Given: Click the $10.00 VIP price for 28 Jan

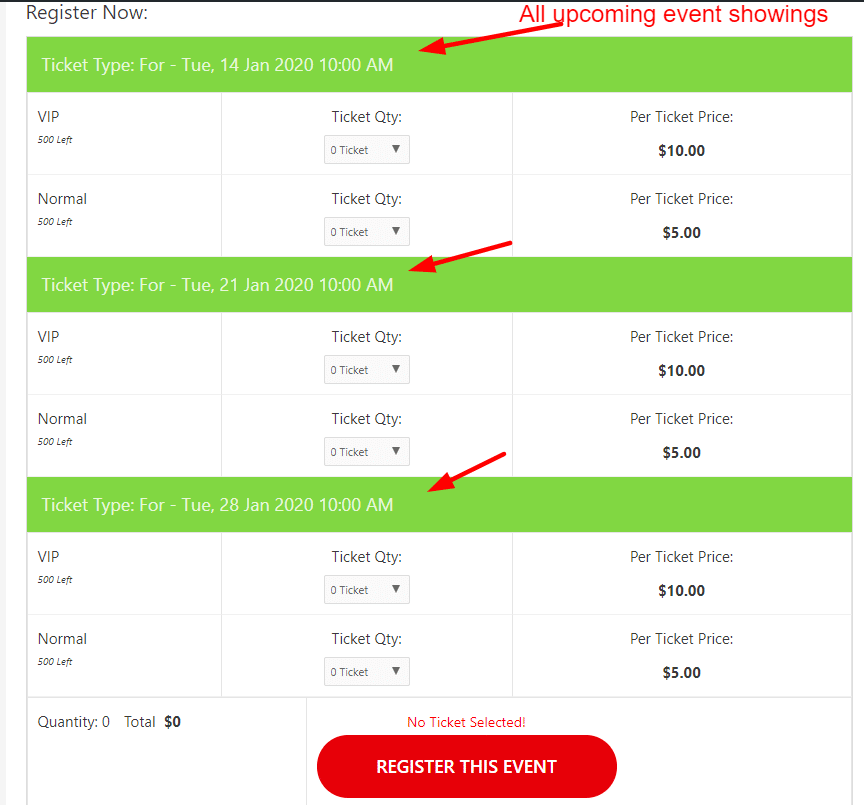Looking at the screenshot, I should point(682,591).
